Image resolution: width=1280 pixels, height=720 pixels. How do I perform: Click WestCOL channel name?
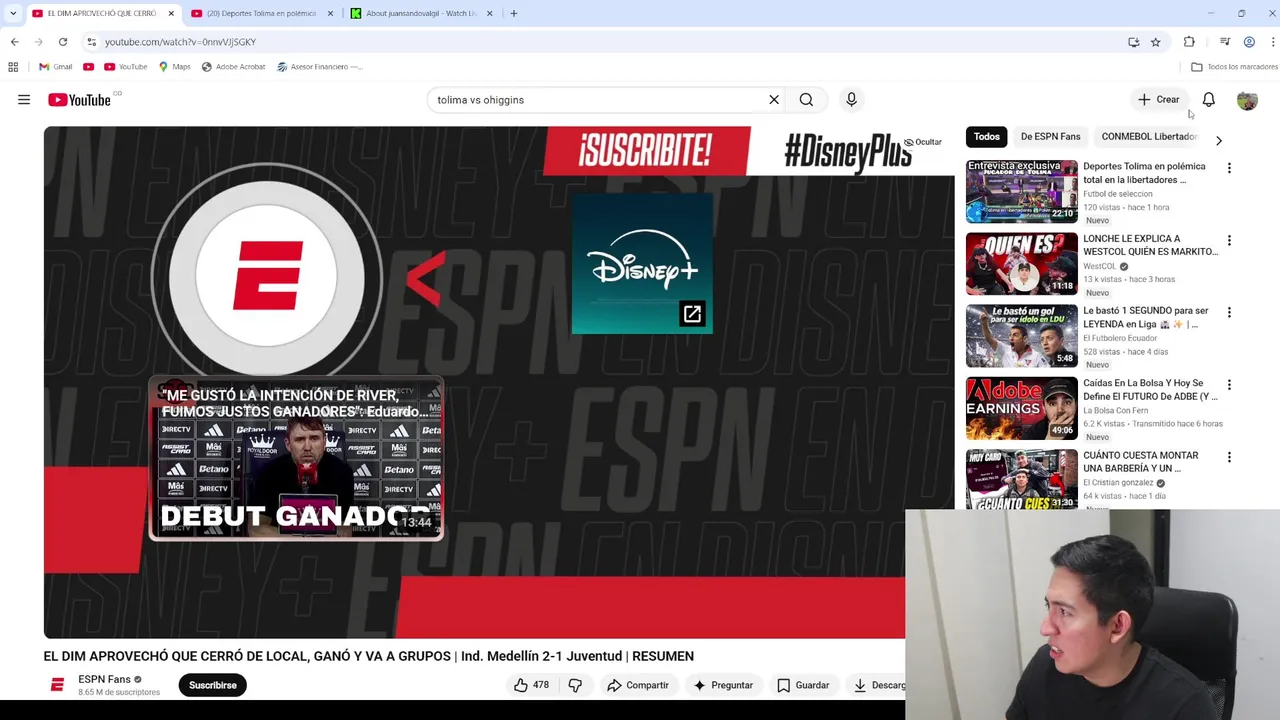[1099, 267]
